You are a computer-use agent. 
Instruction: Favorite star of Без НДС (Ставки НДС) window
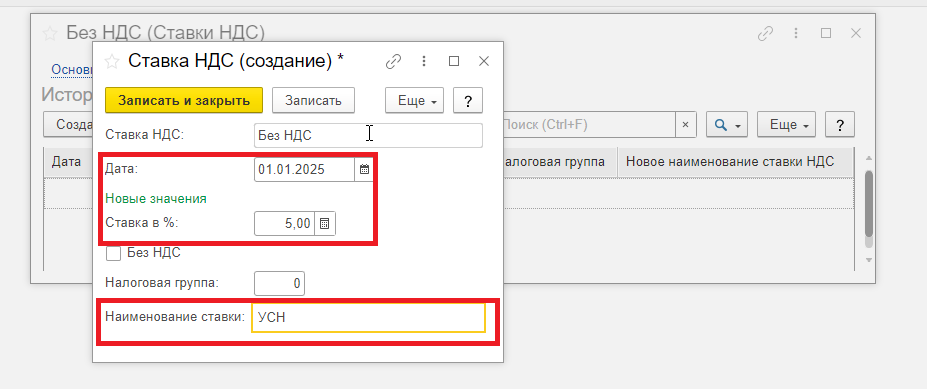tap(50, 33)
